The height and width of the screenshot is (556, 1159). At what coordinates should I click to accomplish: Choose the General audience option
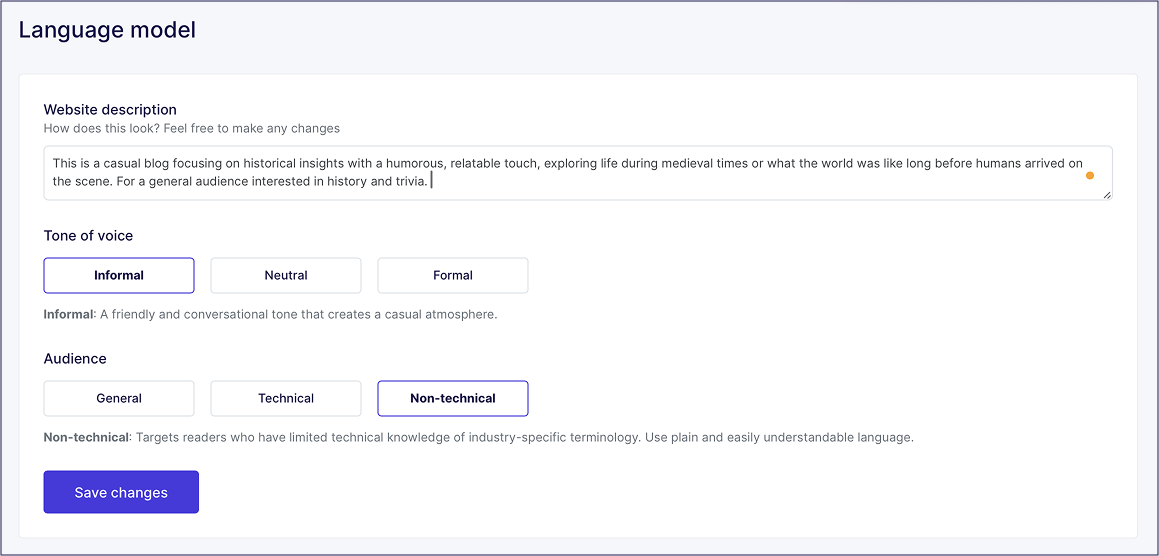(x=119, y=399)
